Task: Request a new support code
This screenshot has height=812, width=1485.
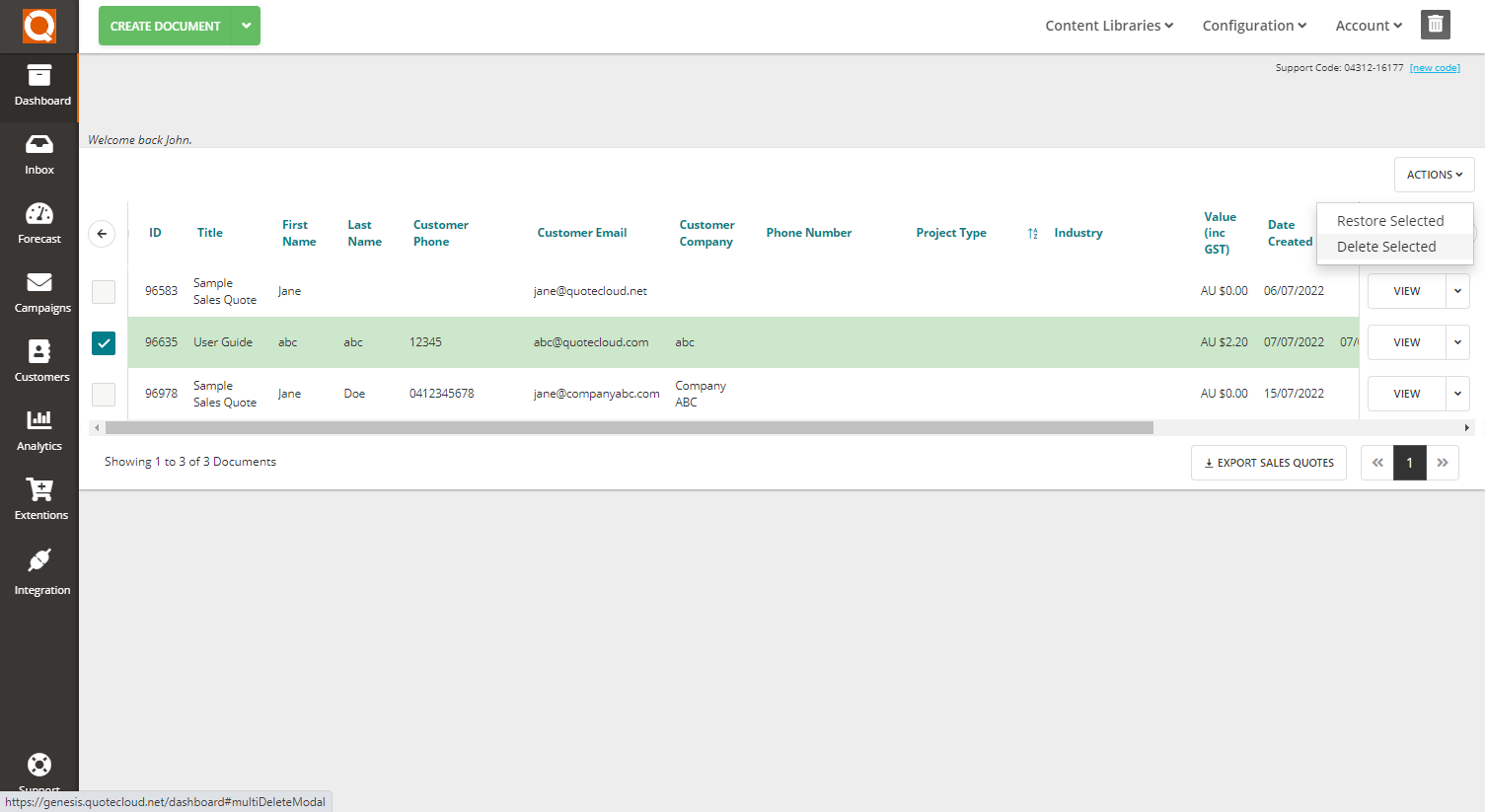Action: coord(1435,67)
